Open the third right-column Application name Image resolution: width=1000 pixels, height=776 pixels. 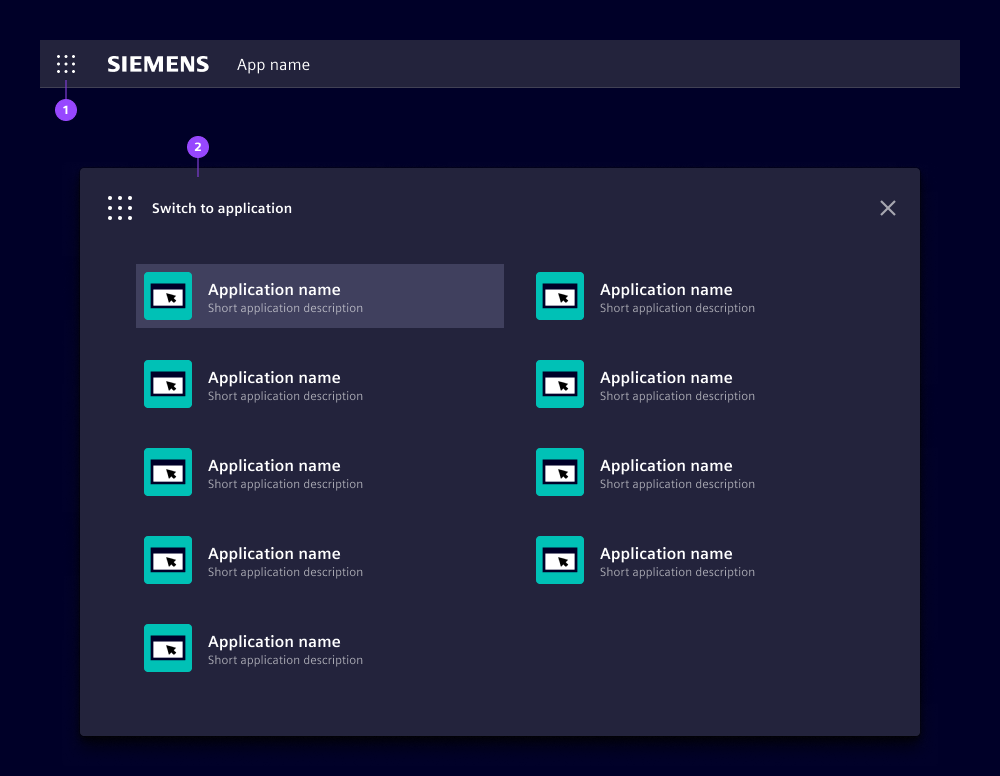tap(666, 466)
